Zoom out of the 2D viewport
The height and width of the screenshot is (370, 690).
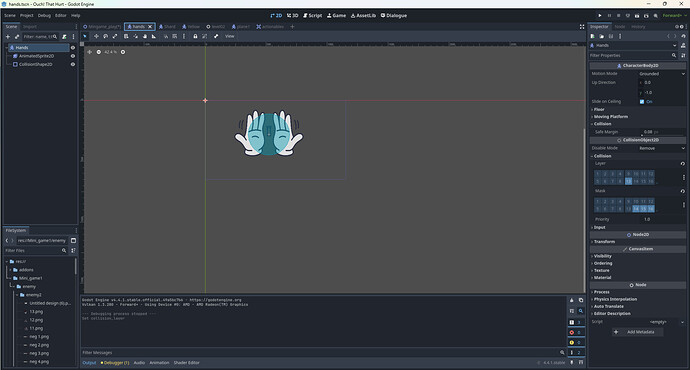coord(99,52)
